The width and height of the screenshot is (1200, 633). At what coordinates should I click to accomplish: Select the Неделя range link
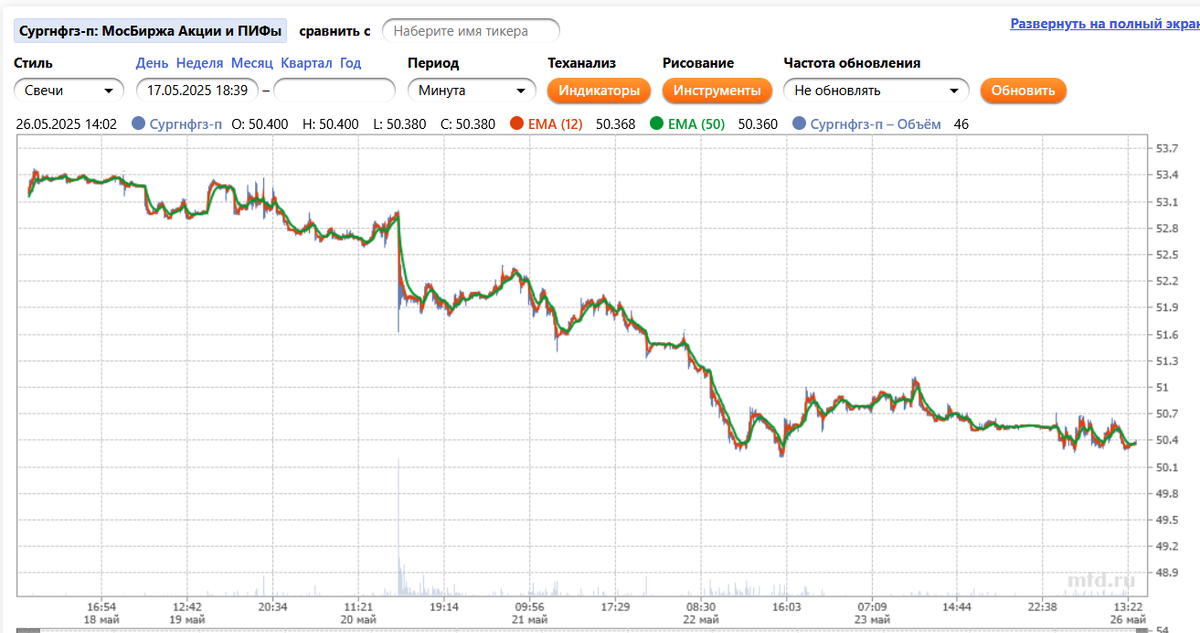(199, 63)
